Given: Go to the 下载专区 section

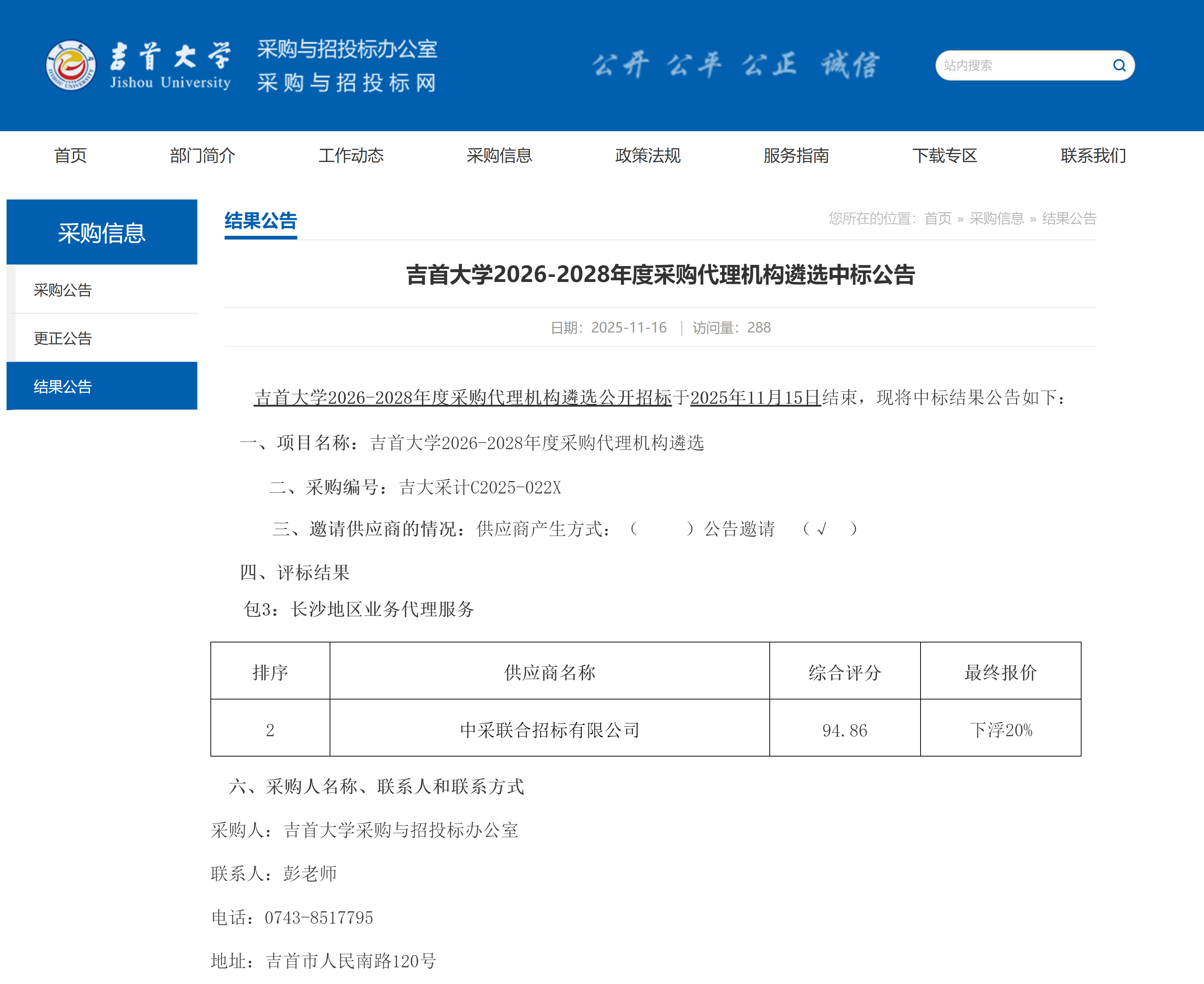Looking at the screenshot, I should [x=945, y=155].
